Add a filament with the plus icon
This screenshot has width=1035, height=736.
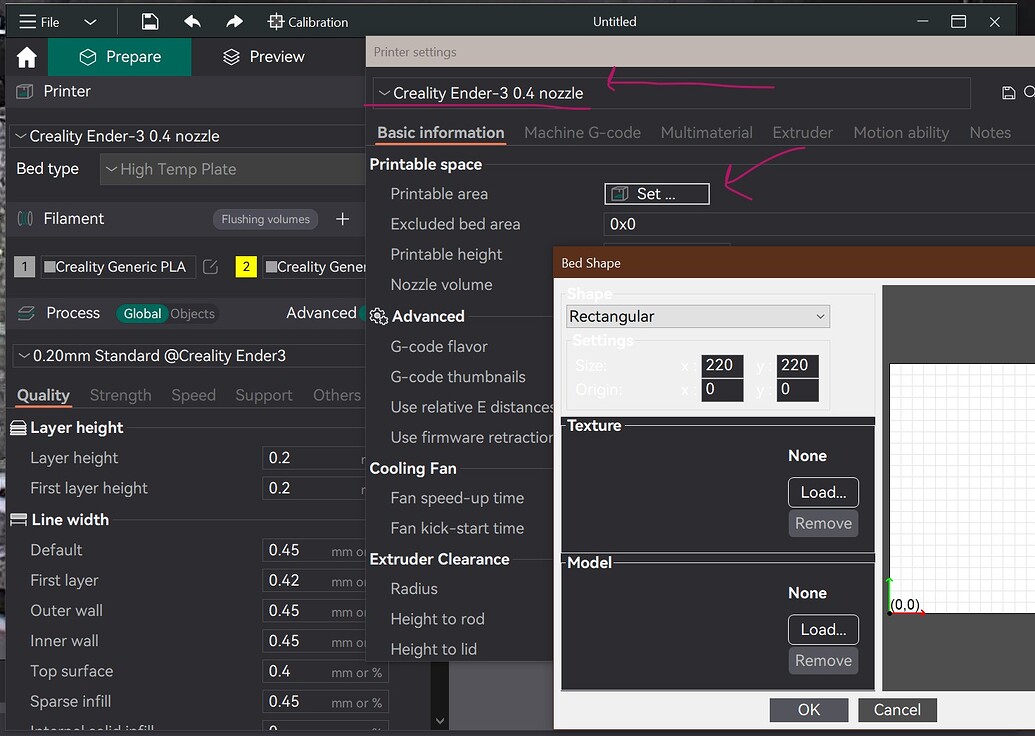(x=343, y=219)
